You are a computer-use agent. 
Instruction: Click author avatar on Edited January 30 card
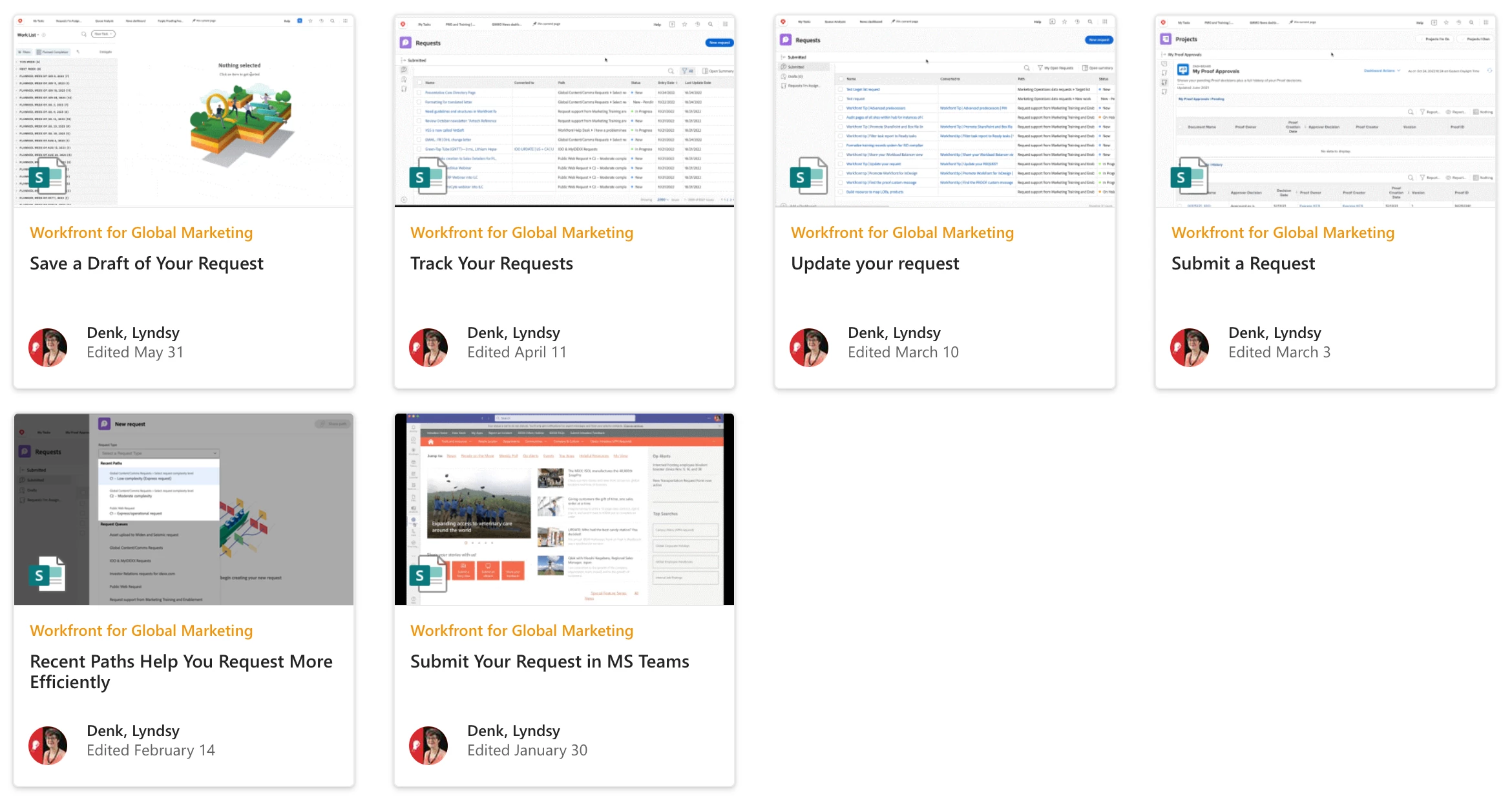[x=428, y=745]
